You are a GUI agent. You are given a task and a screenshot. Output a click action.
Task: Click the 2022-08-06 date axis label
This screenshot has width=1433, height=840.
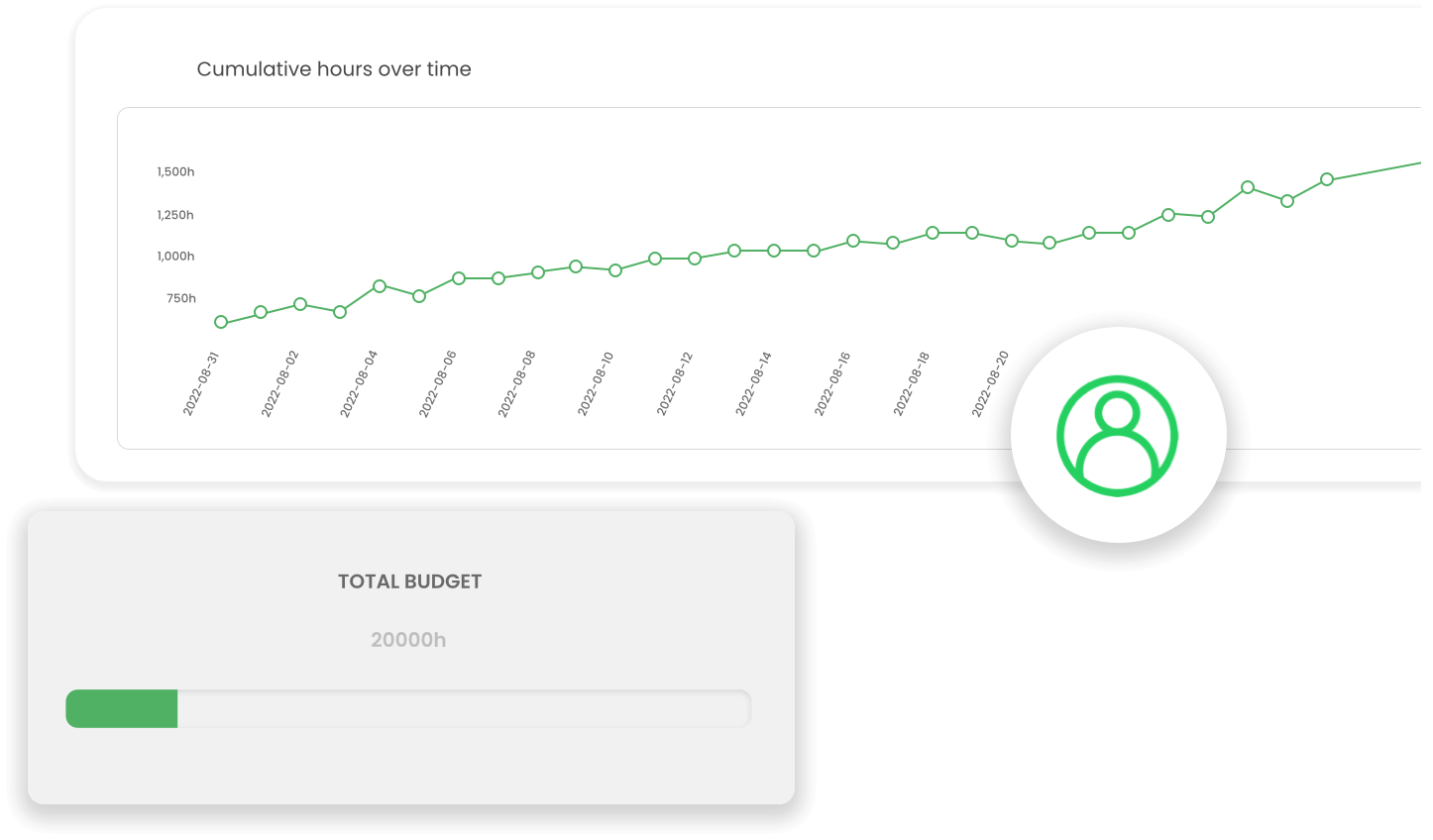tap(437, 384)
